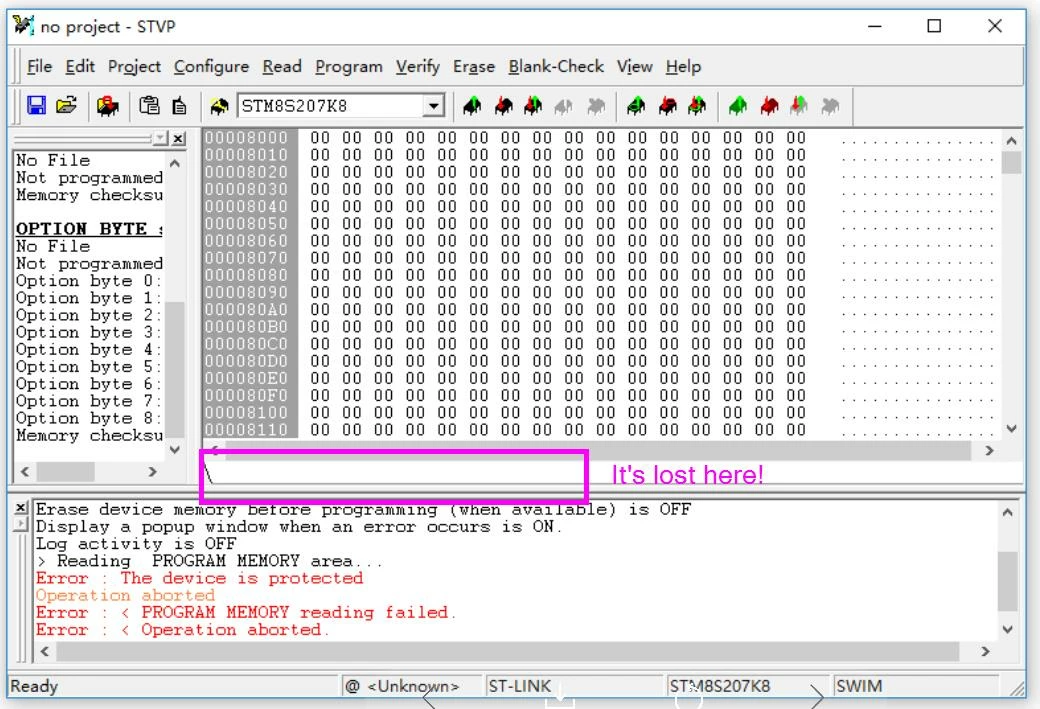Open the Edit menu
Viewport: 1040px width, 709px height.
click(80, 66)
